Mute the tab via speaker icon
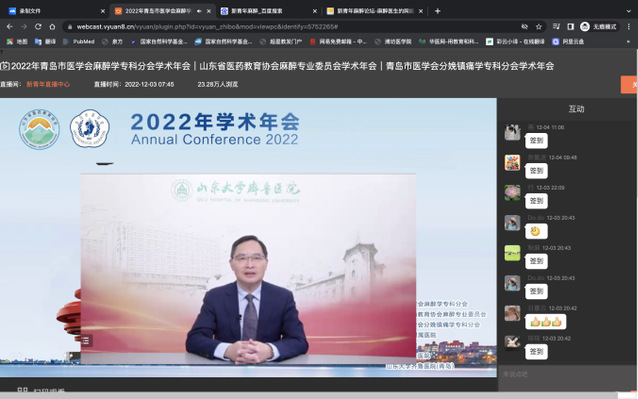Image resolution: width=638 pixels, height=399 pixels. click(x=199, y=11)
